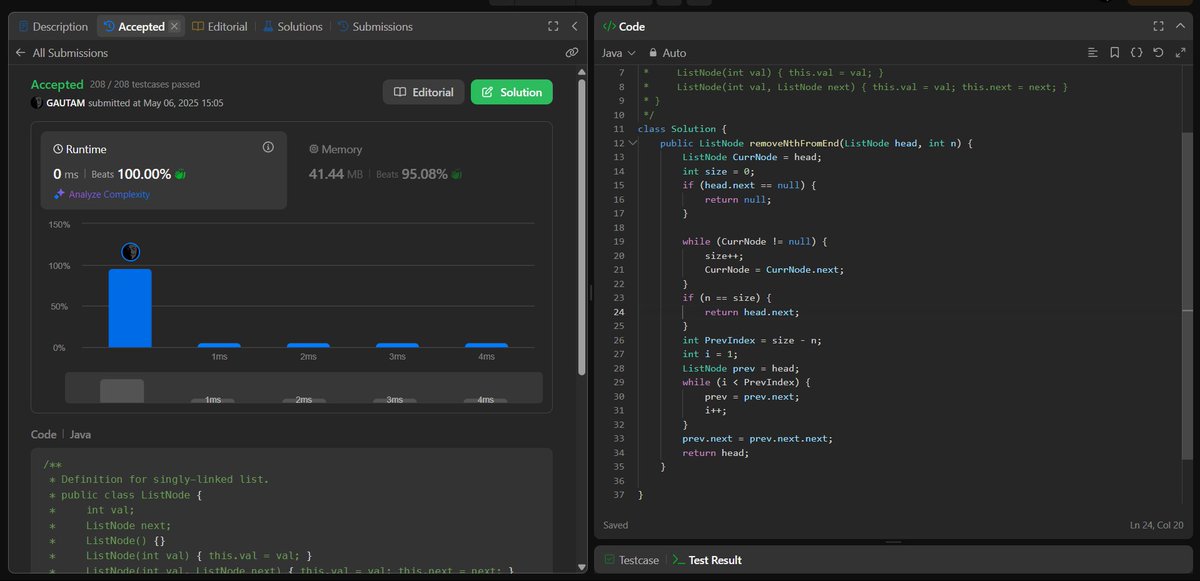Maximize the Code panel with fullscreen icon
The width and height of the screenshot is (1200, 581).
pos(1158,26)
